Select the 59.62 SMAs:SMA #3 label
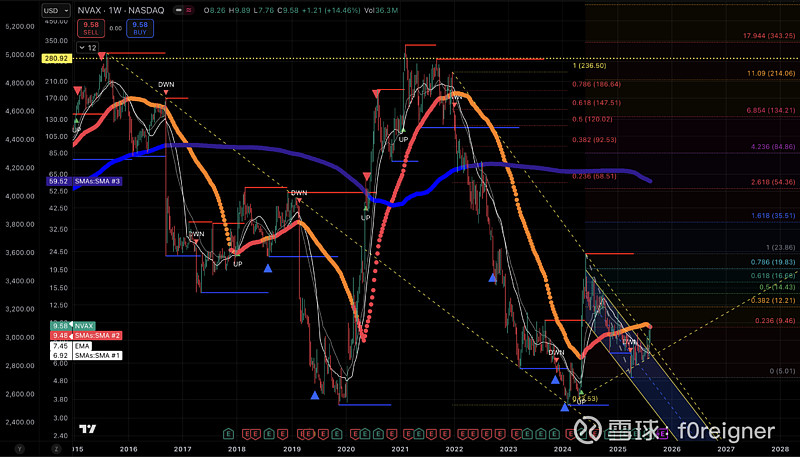 [x=83, y=181]
